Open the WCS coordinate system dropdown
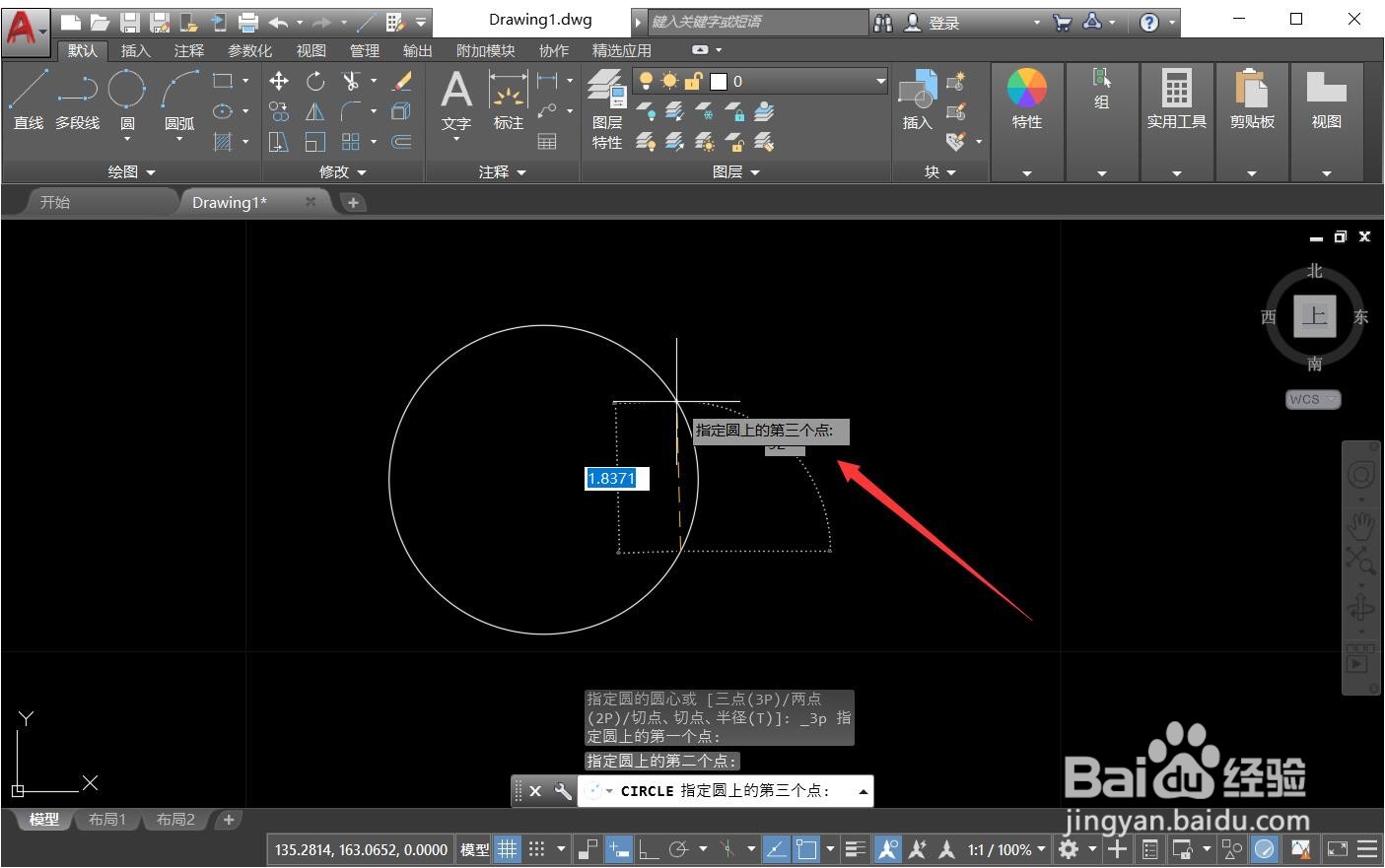Screen dimensions: 1385x868 [1313, 399]
